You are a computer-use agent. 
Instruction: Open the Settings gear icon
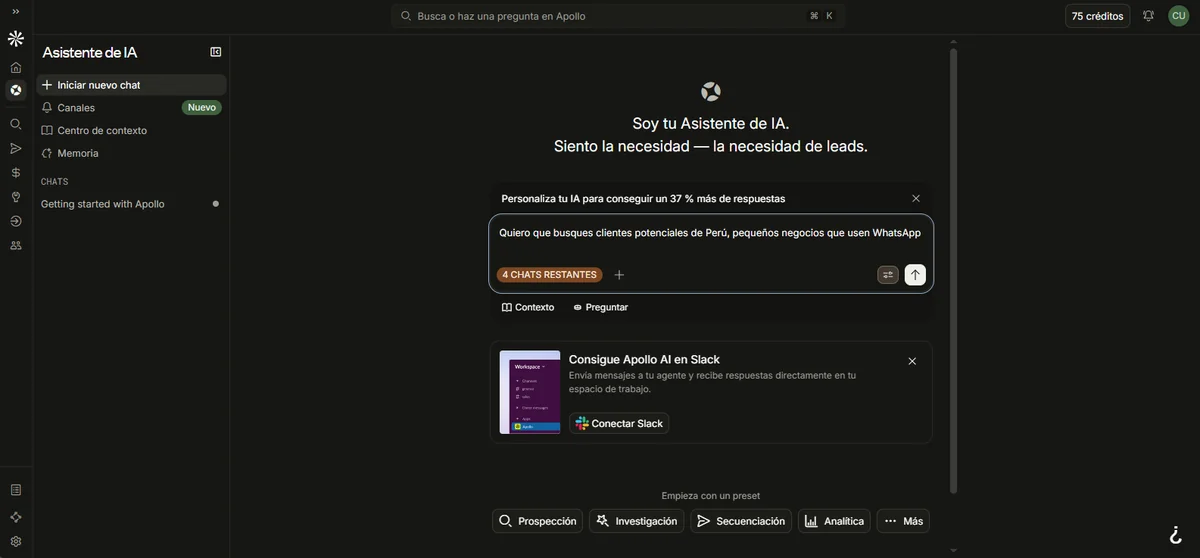tap(15, 541)
